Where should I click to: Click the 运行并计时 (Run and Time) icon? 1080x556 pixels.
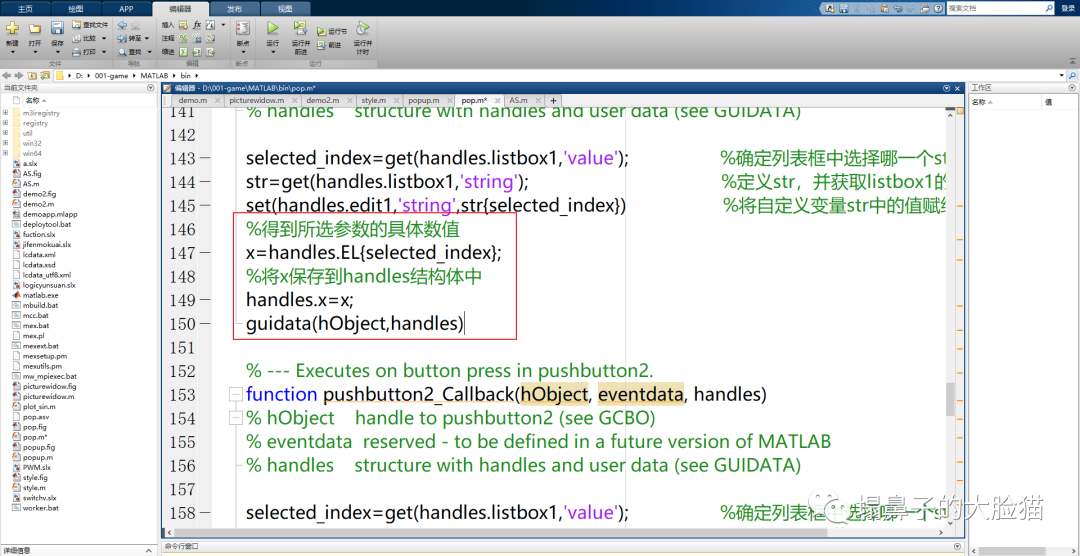[x=362, y=28]
